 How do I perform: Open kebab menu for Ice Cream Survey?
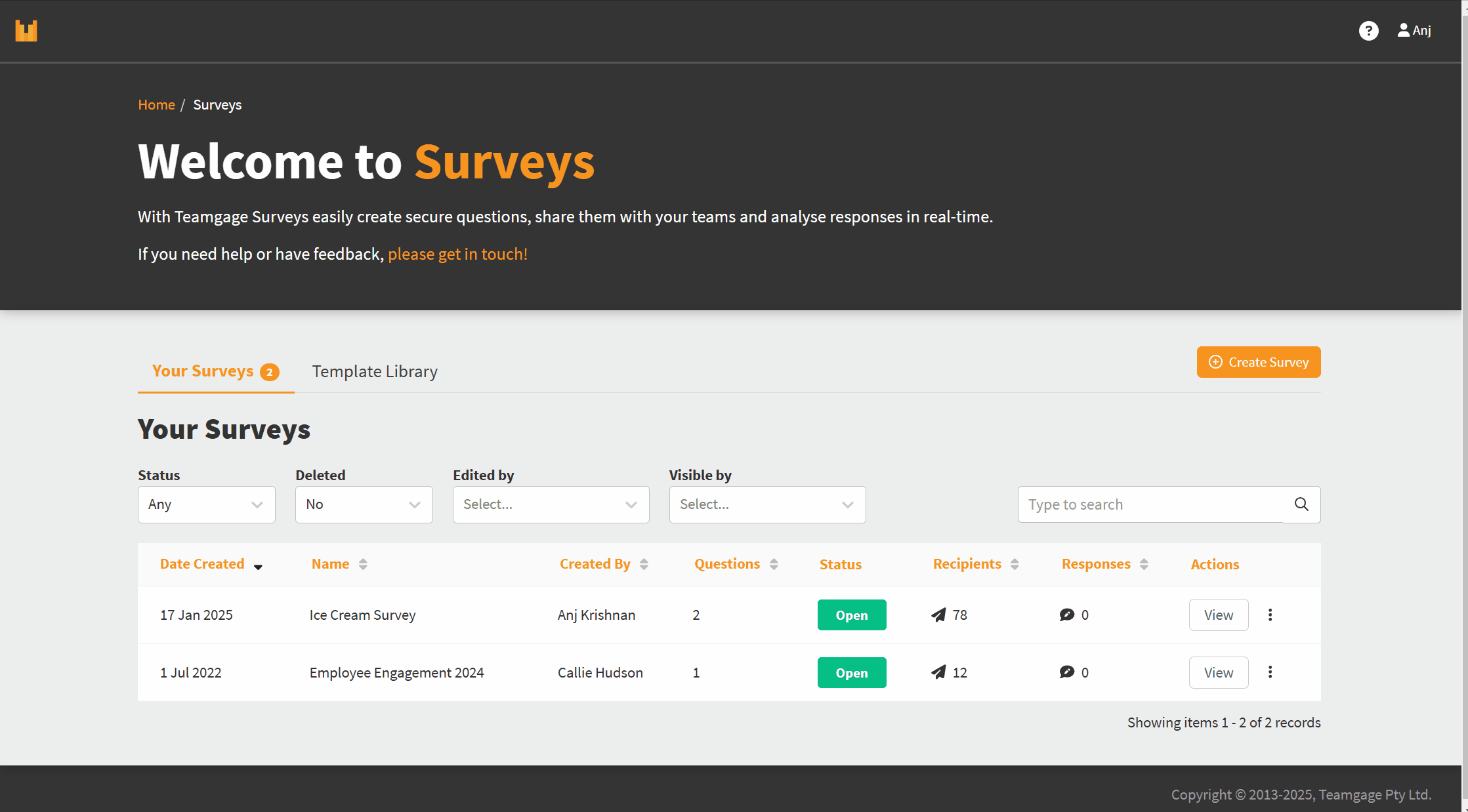(1270, 615)
